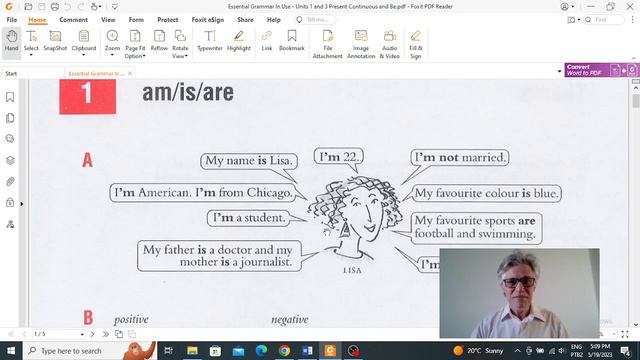The width and height of the screenshot is (640, 360).
Task: Open the Pages thumbnails side panel
Action: [x=10, y=118]
